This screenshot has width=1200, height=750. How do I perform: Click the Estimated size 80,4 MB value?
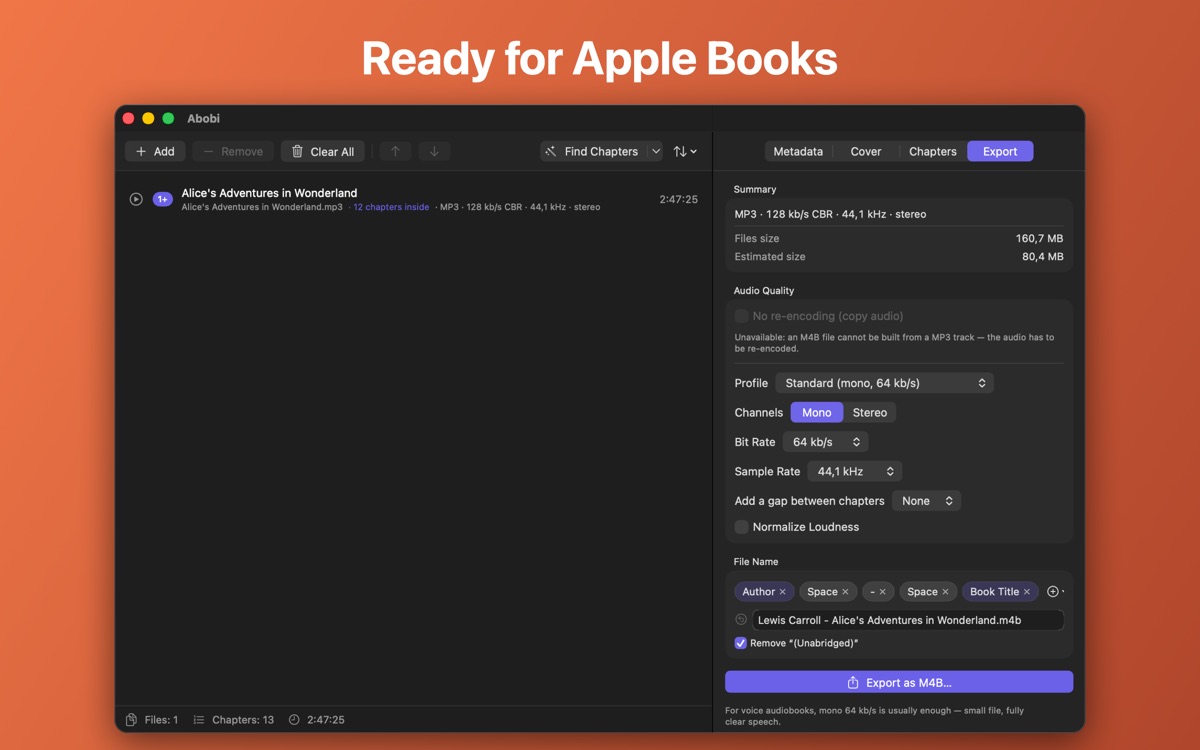click(x=1042, y=257)
